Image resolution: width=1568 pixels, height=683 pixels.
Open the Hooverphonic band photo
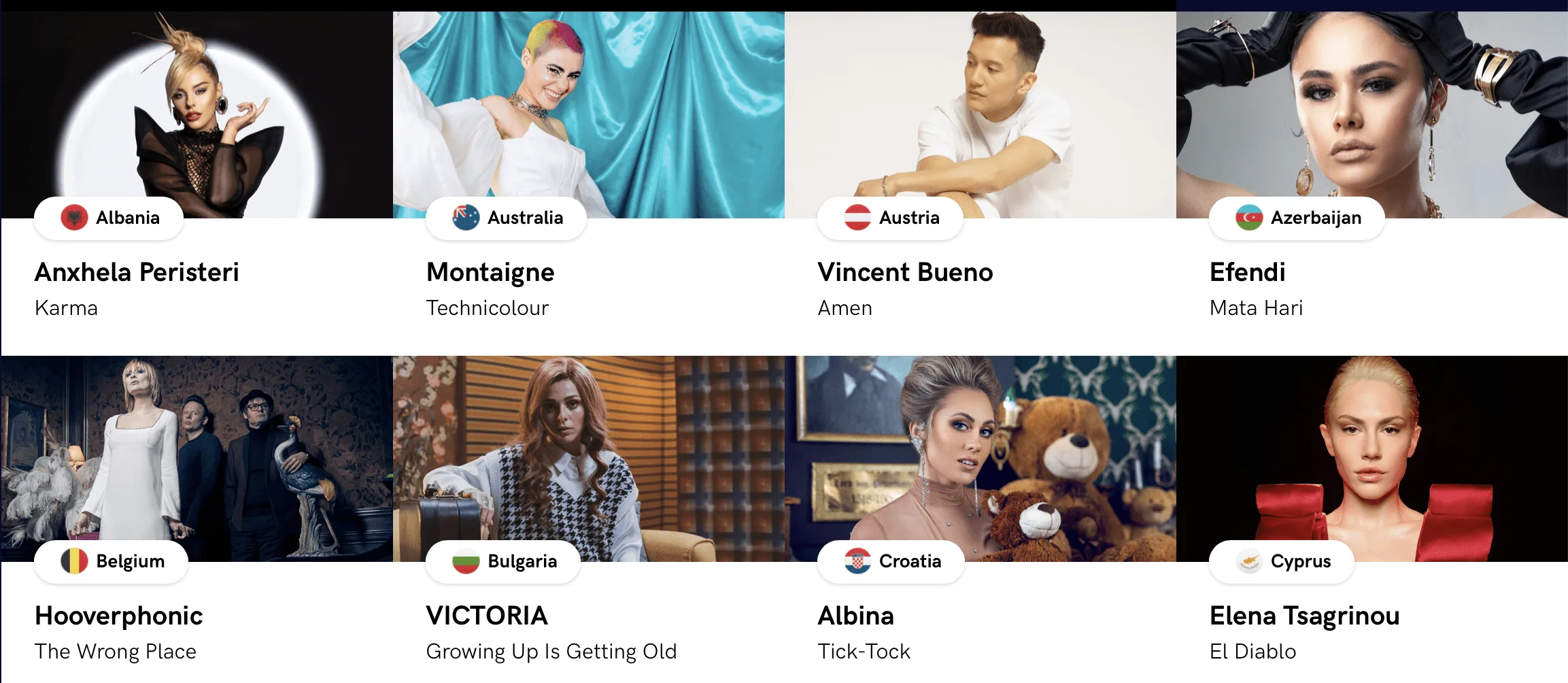(197, 459)
